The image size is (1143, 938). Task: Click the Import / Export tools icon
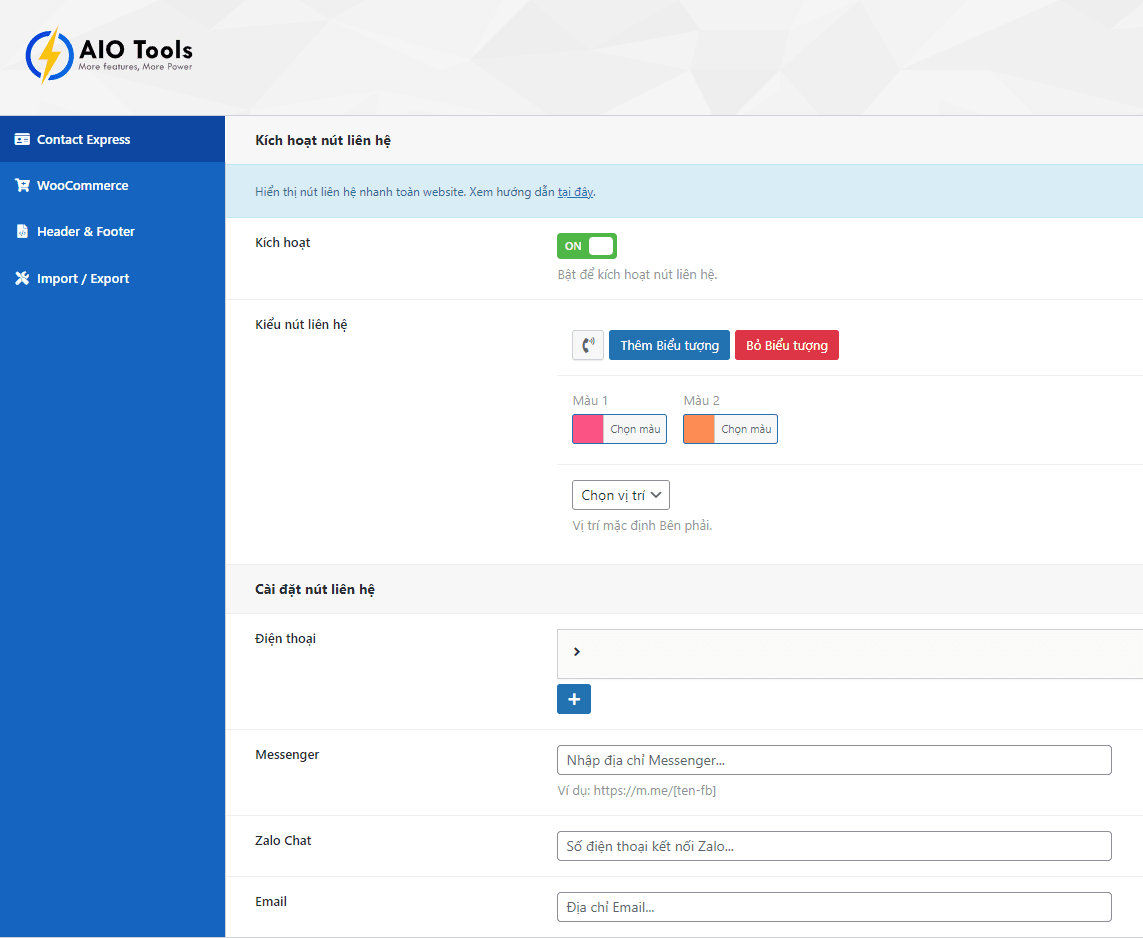pos(22,278)
